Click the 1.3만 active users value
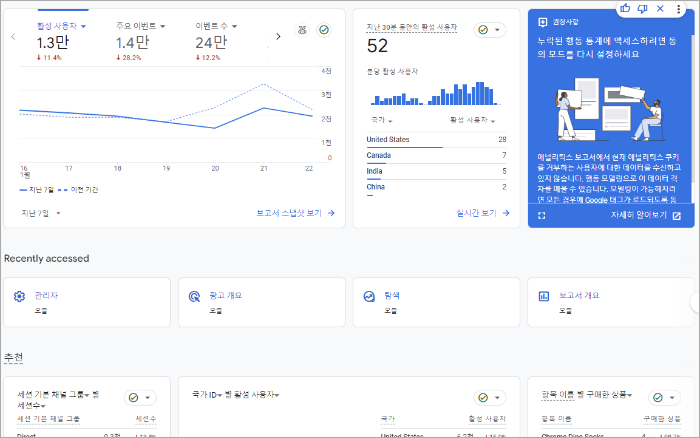700x438 pixels. (53, 43)
